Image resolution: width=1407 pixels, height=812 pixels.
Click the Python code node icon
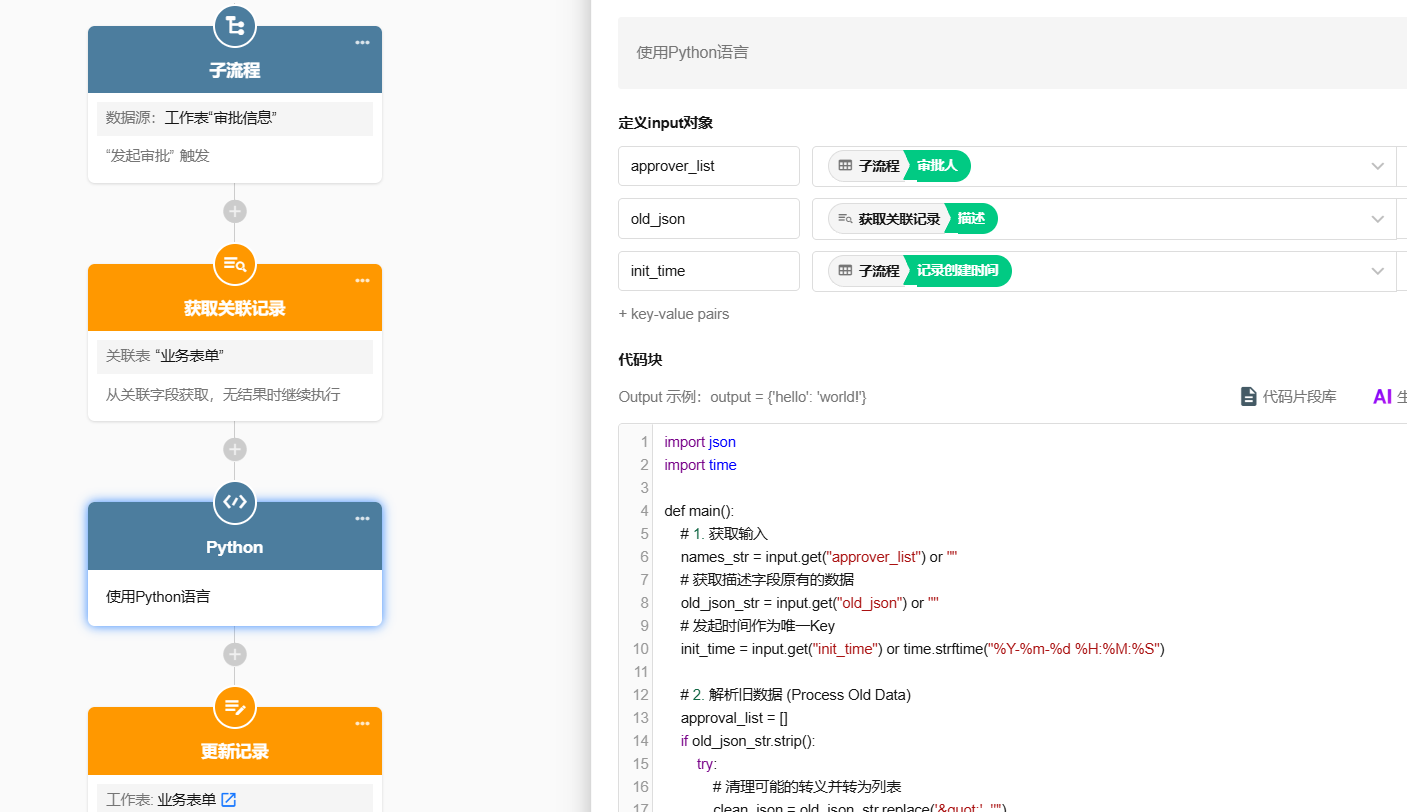pyautogui.click(x=235, y=502)
